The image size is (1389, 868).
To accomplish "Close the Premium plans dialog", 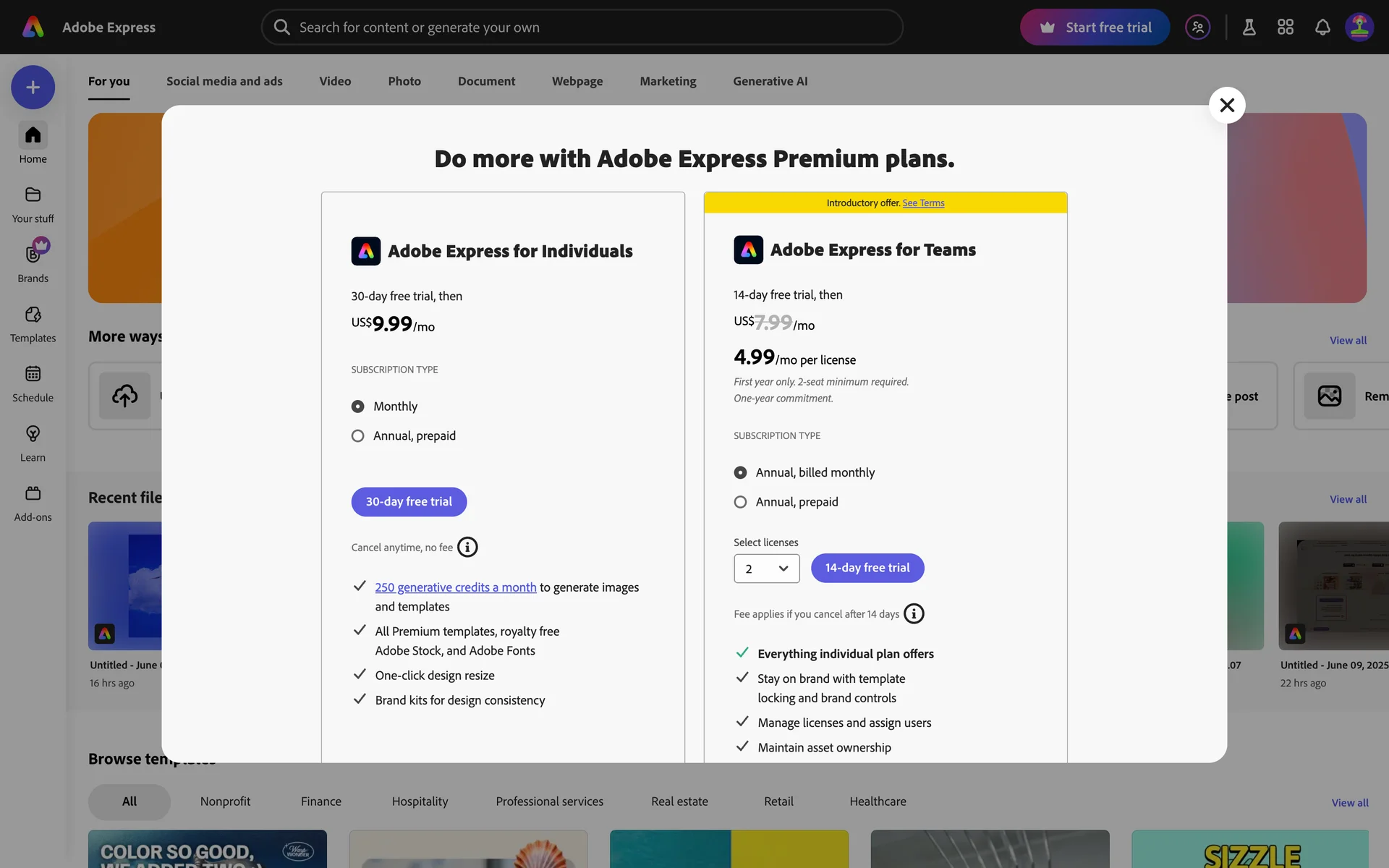I will pyautogui.click(x=1227, y=106).
